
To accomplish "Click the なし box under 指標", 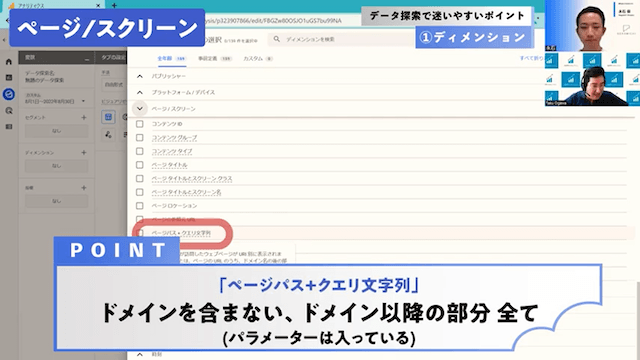I will click(x=56, y=201).
